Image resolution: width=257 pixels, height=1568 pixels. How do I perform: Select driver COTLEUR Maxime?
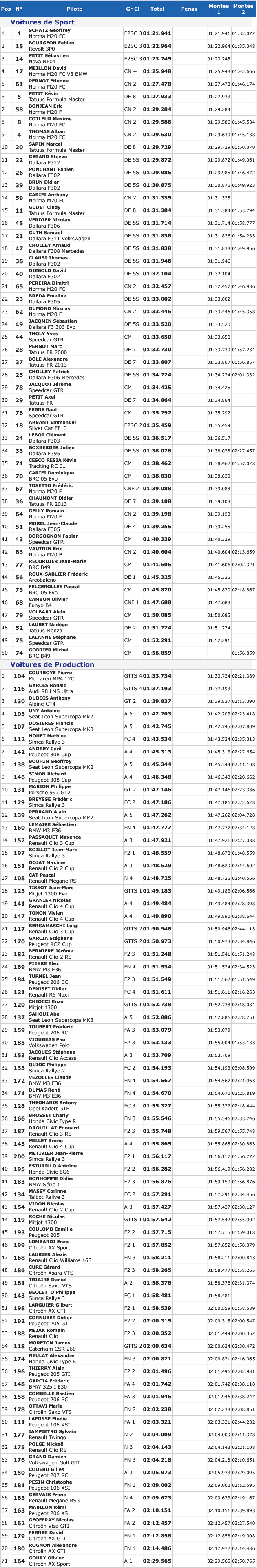[50, 119]
